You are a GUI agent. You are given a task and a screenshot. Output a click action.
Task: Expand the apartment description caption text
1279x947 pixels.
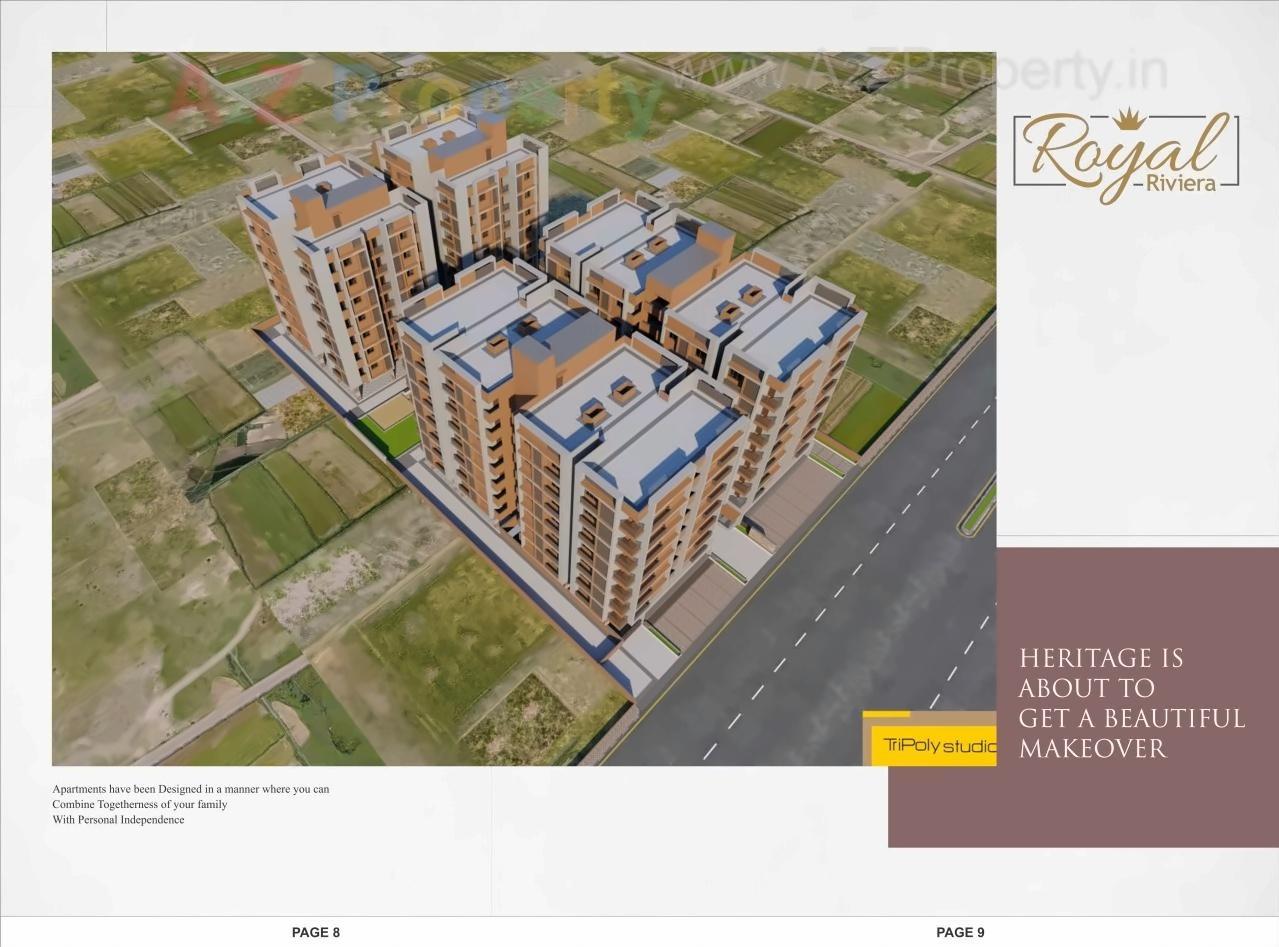[x=190, y=803]
